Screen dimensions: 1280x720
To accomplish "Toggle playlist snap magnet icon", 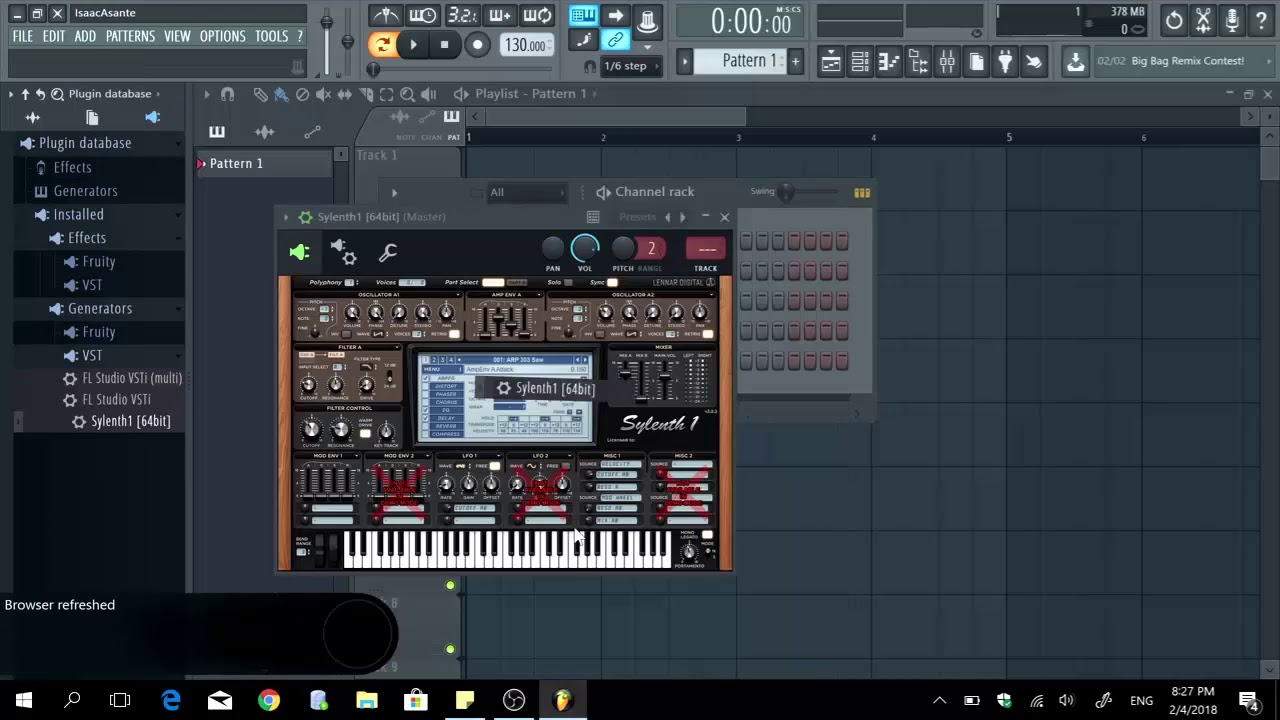I will click(227, 94).
